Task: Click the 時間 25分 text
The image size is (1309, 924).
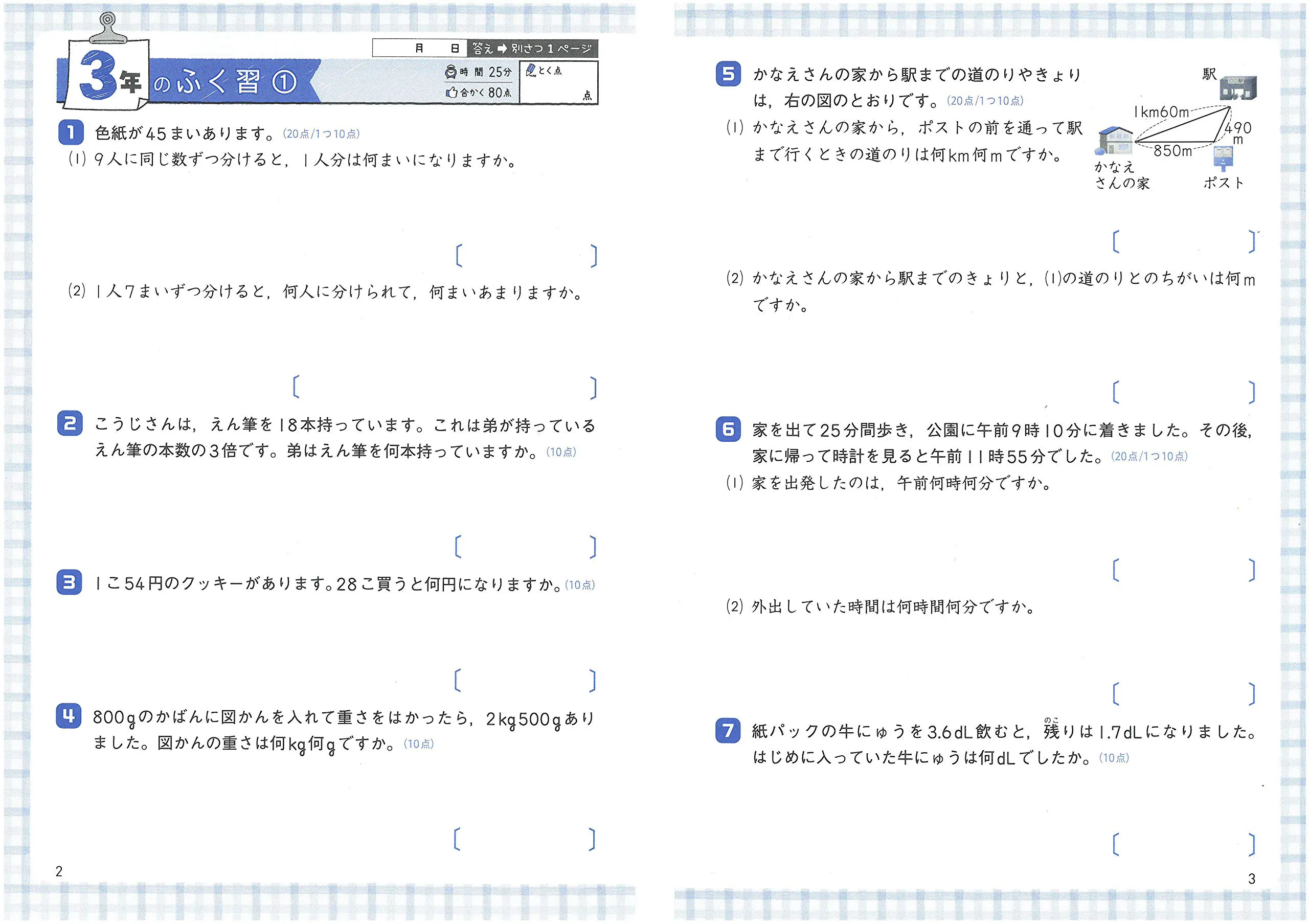Action: click(485, 73)
